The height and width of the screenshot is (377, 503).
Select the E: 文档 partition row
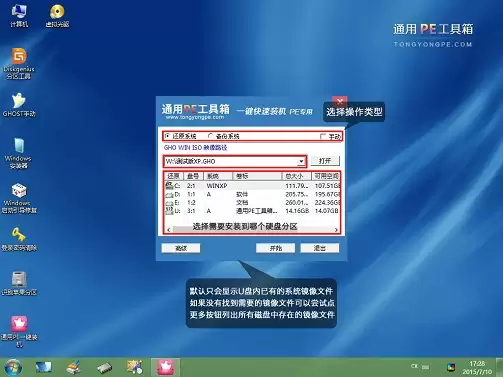pyautogui.click(x=252, y=202)
